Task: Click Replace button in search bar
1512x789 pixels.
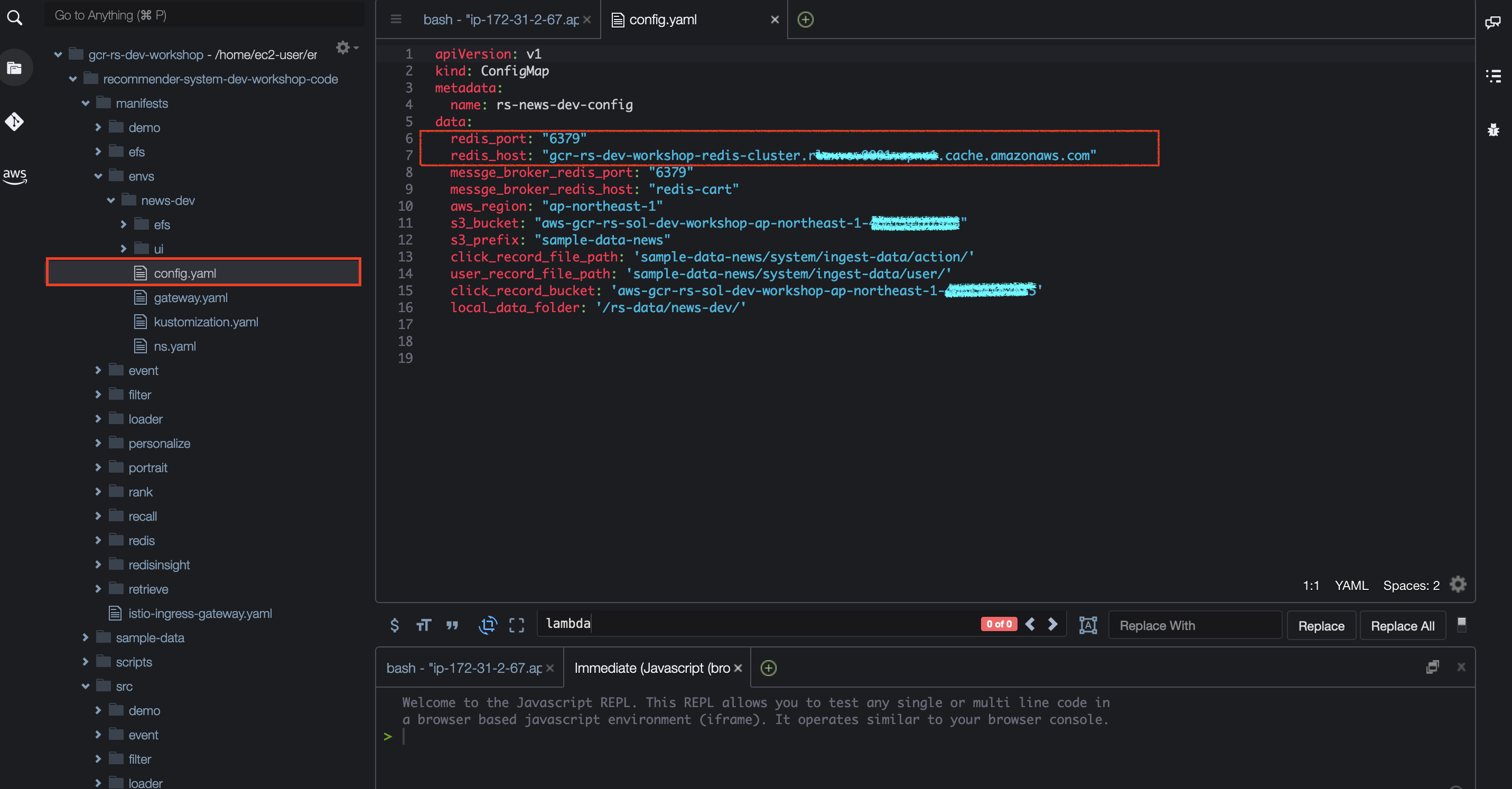Action: coord(1321,626)
